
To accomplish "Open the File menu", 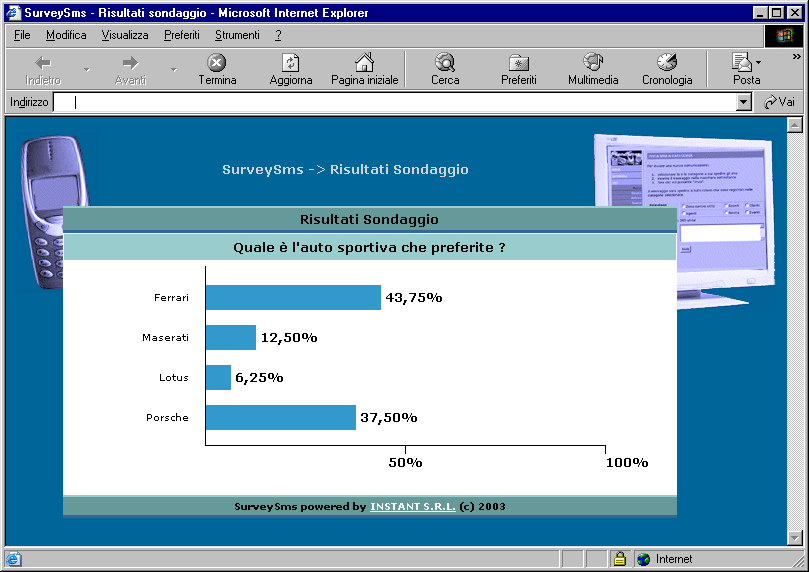I will pyautogui.click(x=22, y=35).
